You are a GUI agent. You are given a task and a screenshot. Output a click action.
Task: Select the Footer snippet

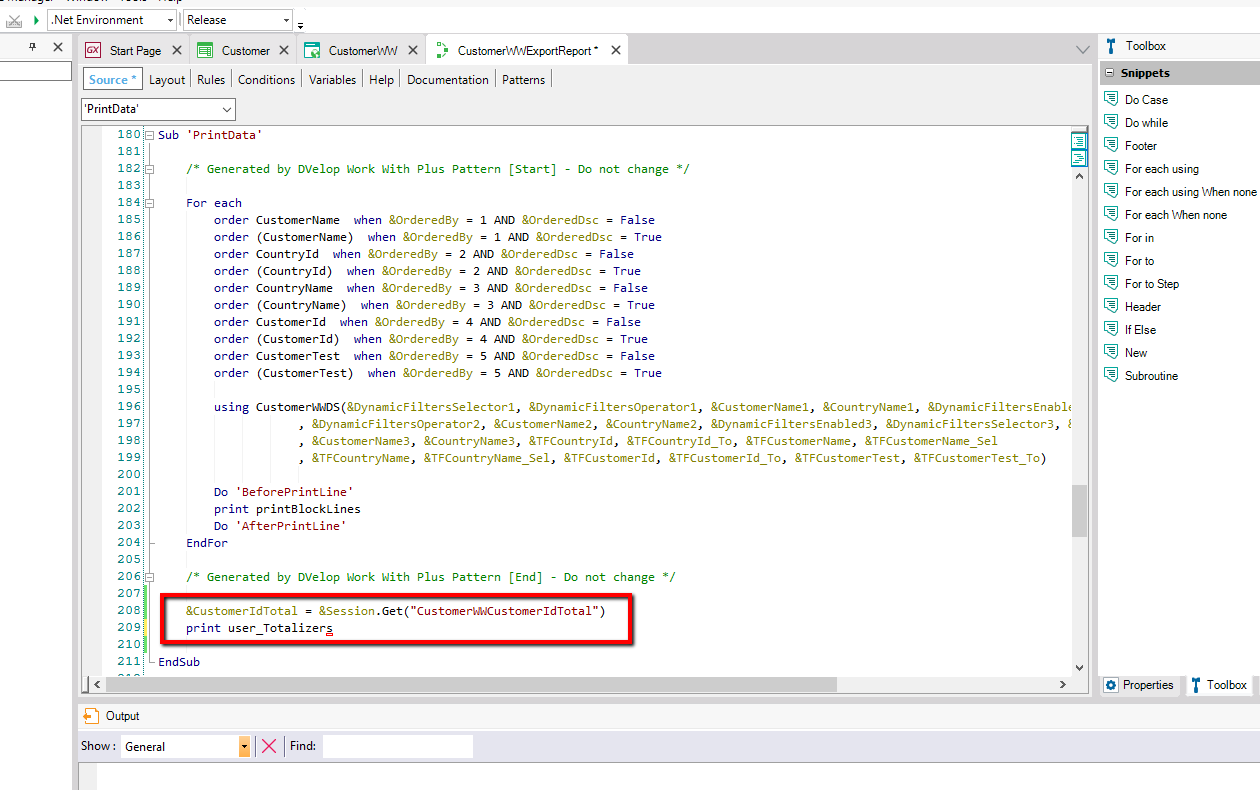(x=1141, y=146)
